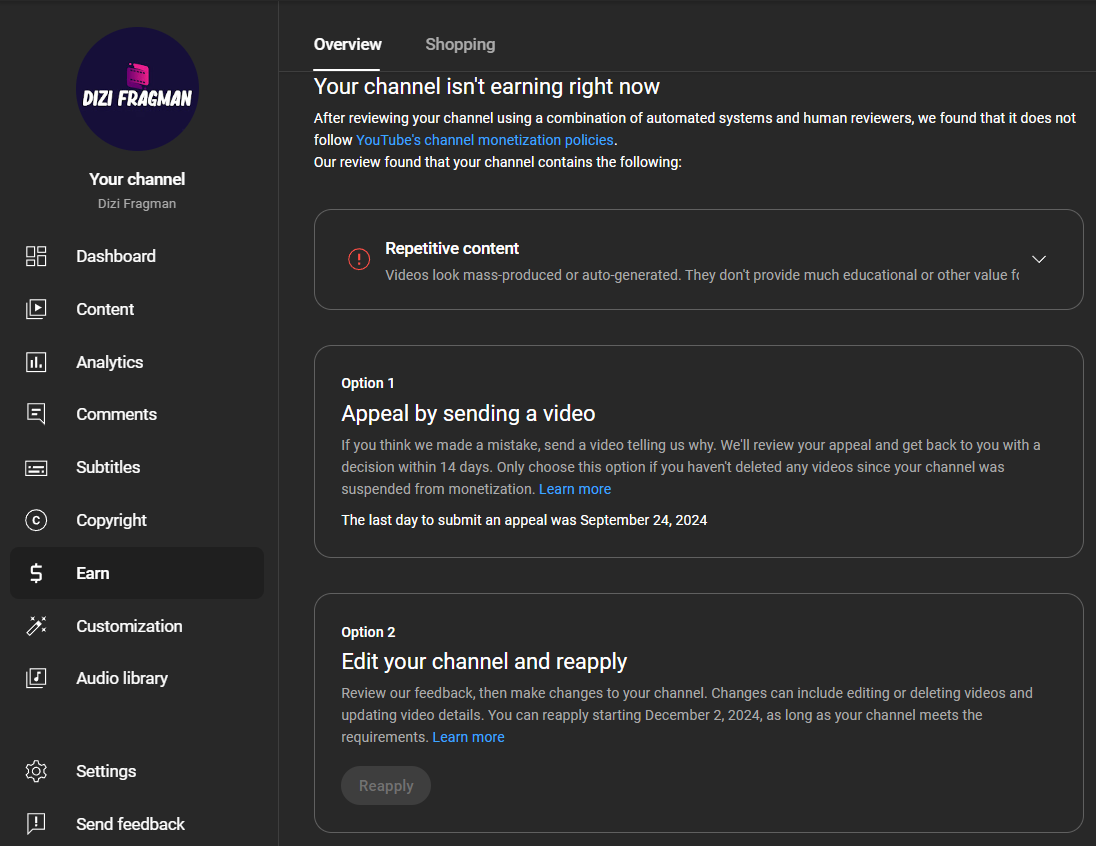Click the red warning icon beside Repetitive content
This screenshot has height=846, width=1096.
359,259
